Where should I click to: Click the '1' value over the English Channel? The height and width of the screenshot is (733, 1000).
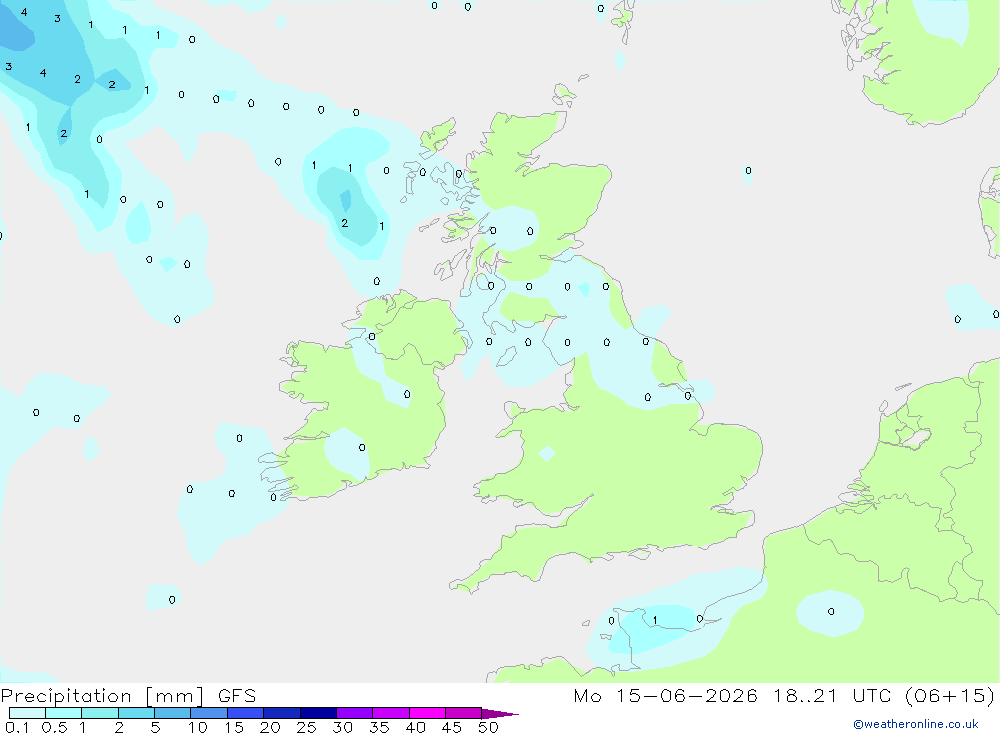tap(654, 620)
